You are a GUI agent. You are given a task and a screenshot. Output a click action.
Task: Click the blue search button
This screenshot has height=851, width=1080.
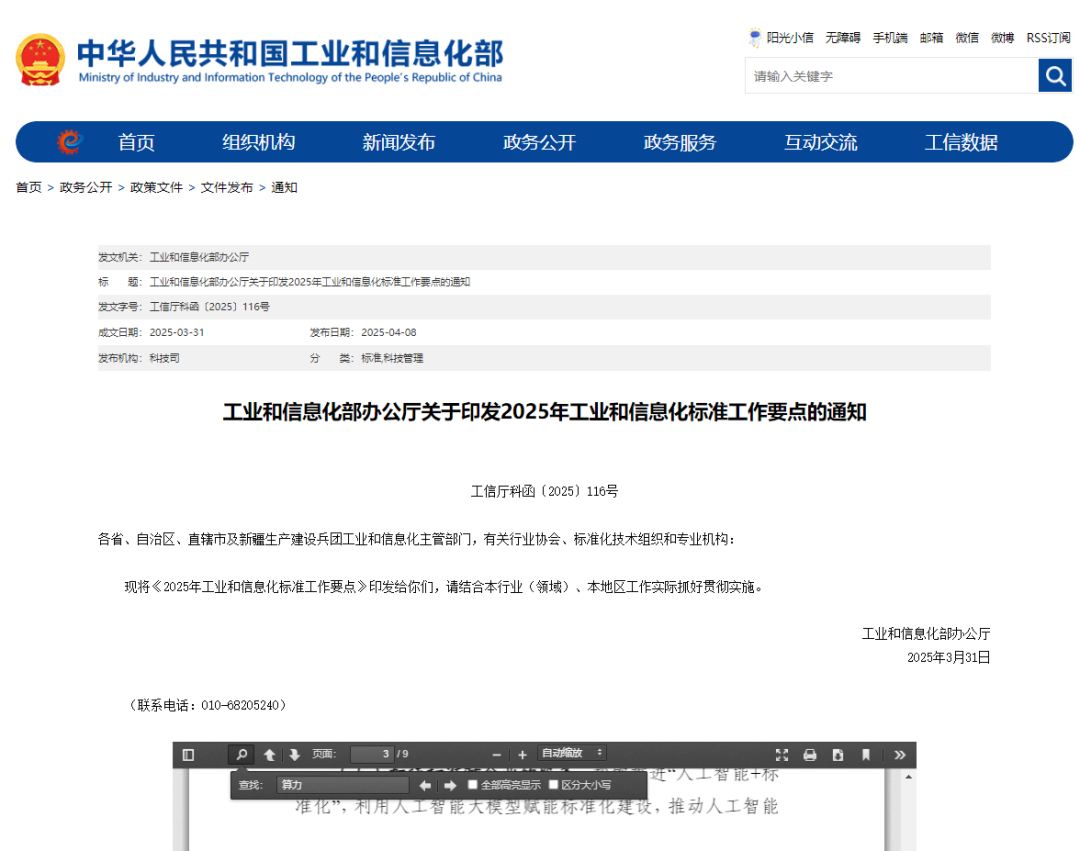tap(1055, 75)
